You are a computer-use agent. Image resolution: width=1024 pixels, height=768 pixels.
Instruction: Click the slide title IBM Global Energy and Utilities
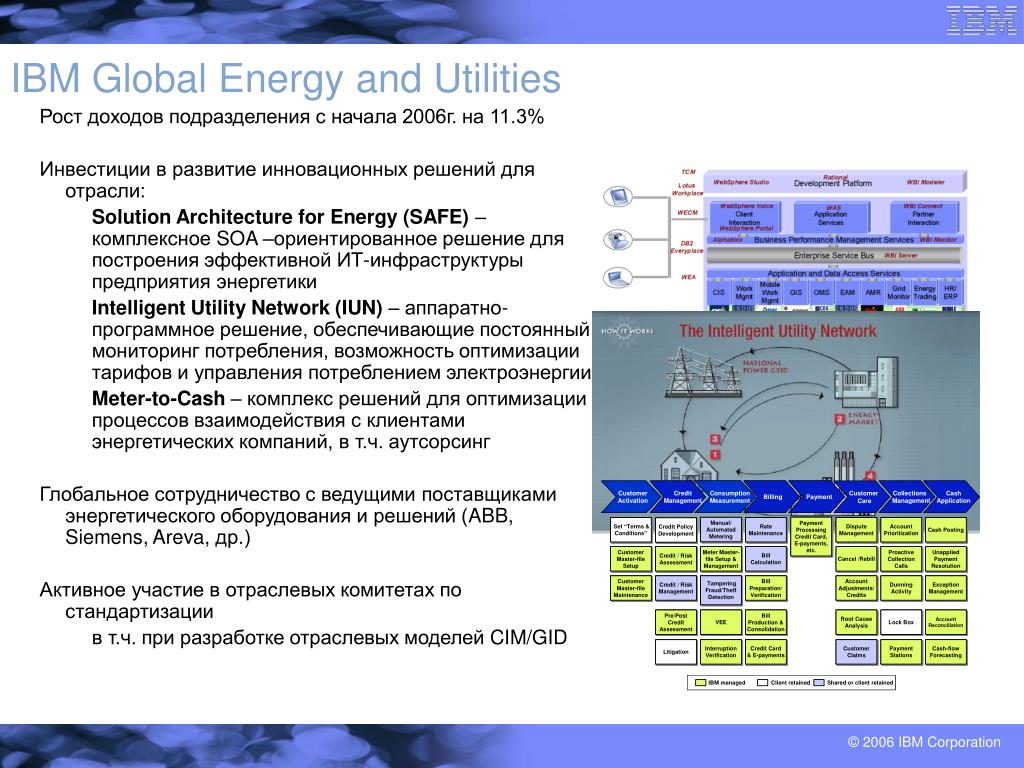click(286, 78)
